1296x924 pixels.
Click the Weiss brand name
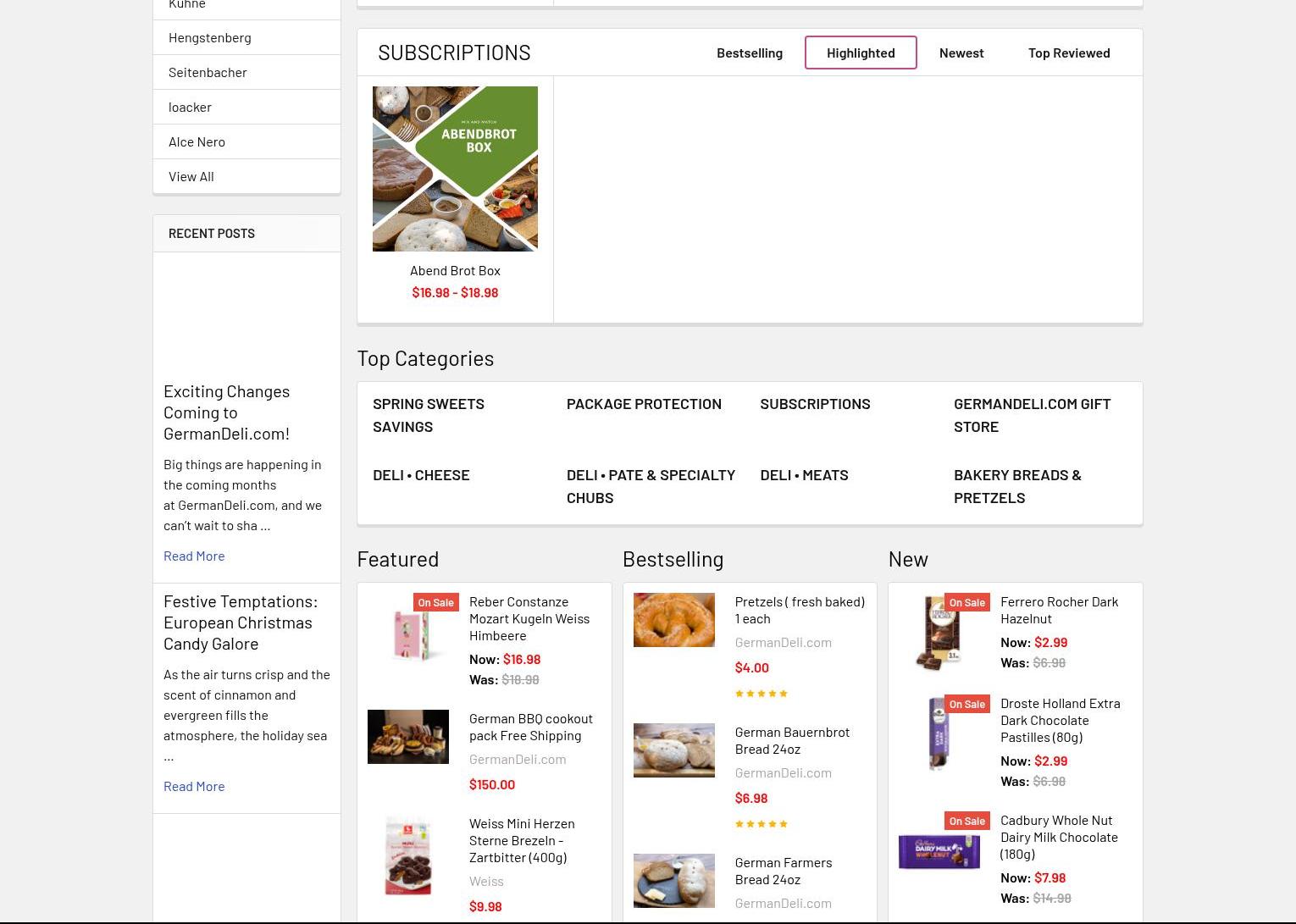tap(486, 881)
